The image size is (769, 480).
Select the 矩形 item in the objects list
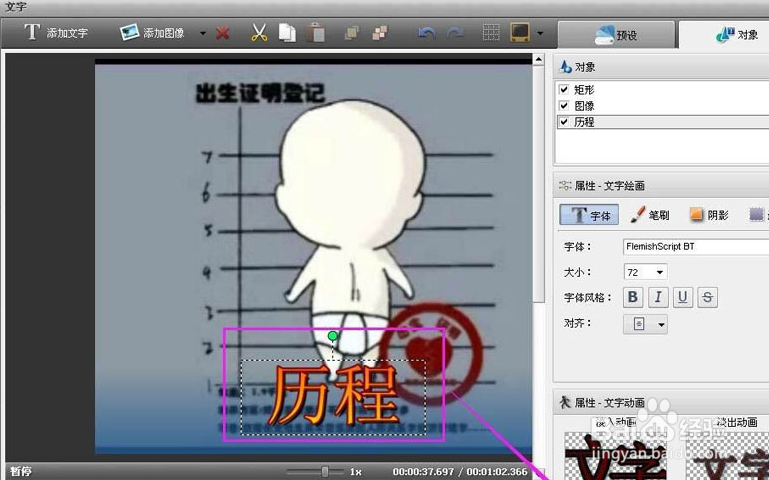click(584, 90)
